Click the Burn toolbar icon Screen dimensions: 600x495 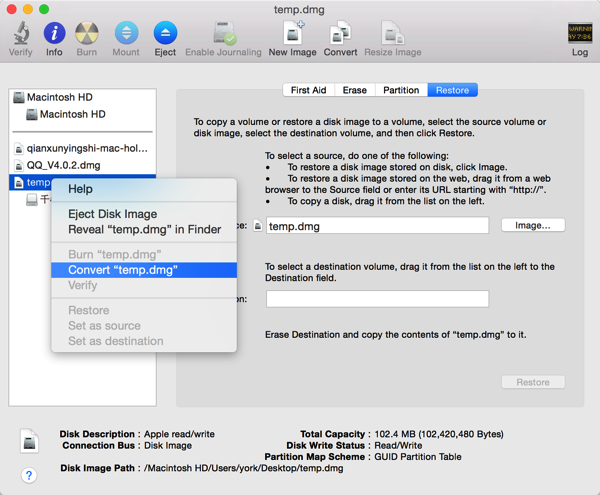[86, 33]
